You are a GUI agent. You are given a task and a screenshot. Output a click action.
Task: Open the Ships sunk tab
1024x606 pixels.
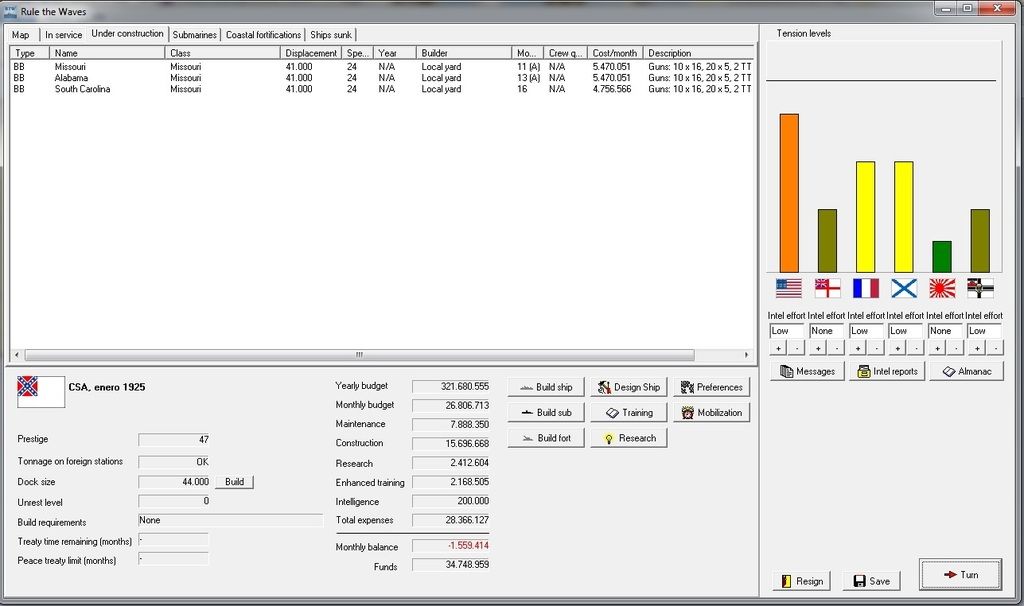point(330,35)
